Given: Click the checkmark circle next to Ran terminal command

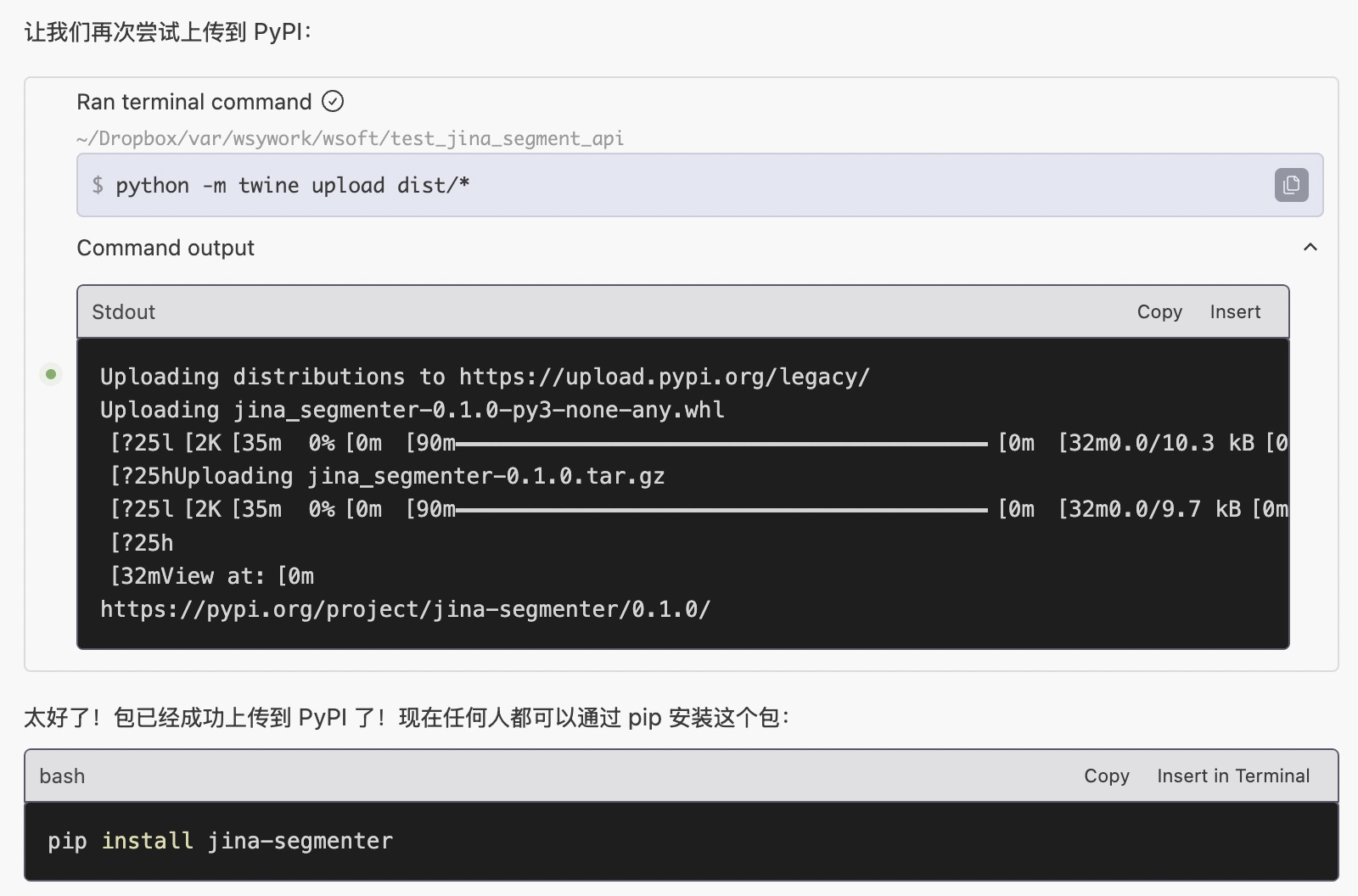Looking at the screenshot, I should coord(333,102).
